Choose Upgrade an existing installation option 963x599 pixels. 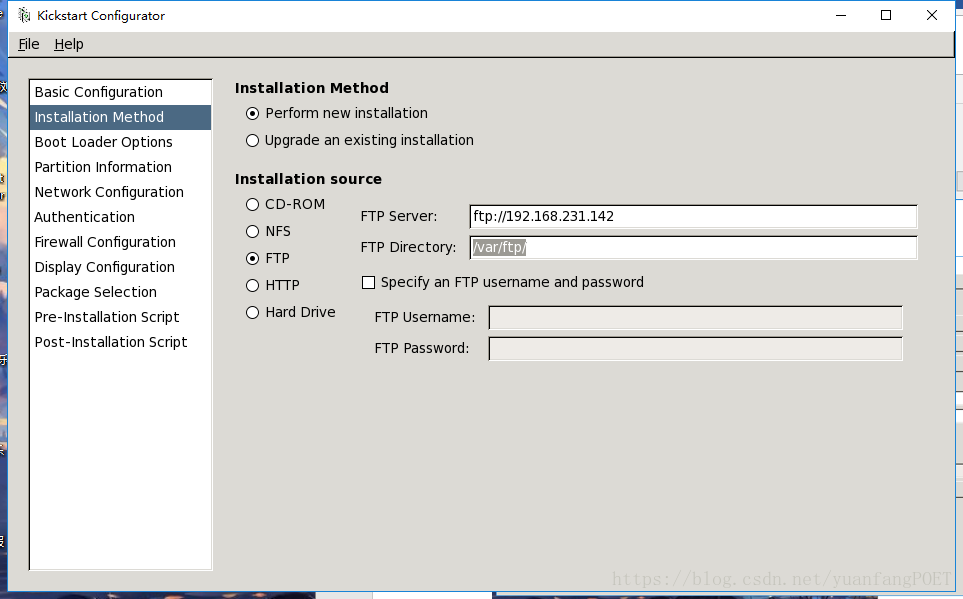pos(252,141)
